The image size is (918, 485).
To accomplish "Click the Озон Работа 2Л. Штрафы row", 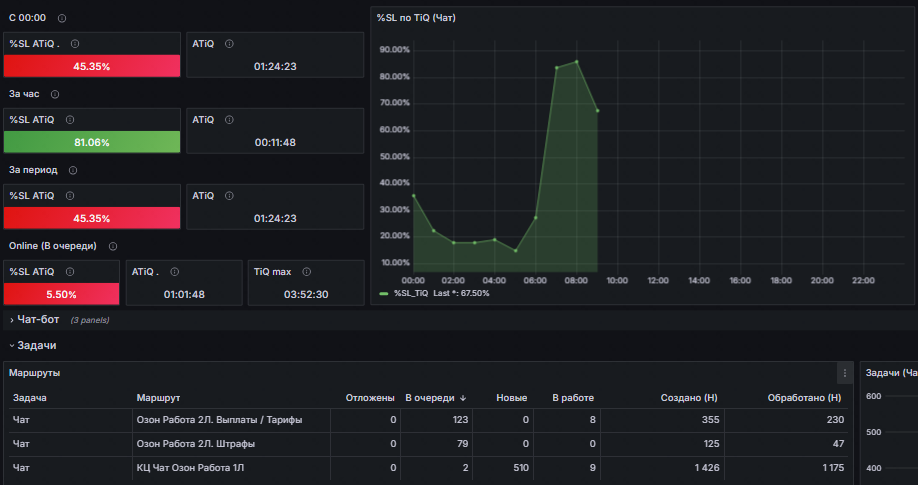I will click(427, 444).
